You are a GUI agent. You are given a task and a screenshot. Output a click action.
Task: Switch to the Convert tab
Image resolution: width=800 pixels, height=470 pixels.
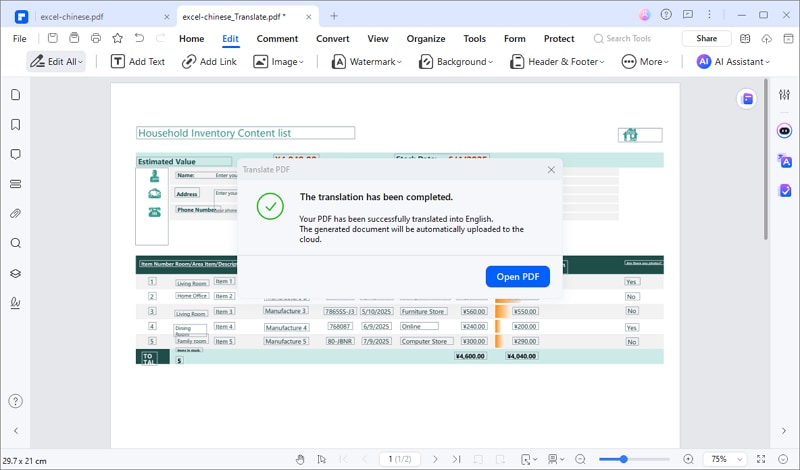click(x=333, y=38)
